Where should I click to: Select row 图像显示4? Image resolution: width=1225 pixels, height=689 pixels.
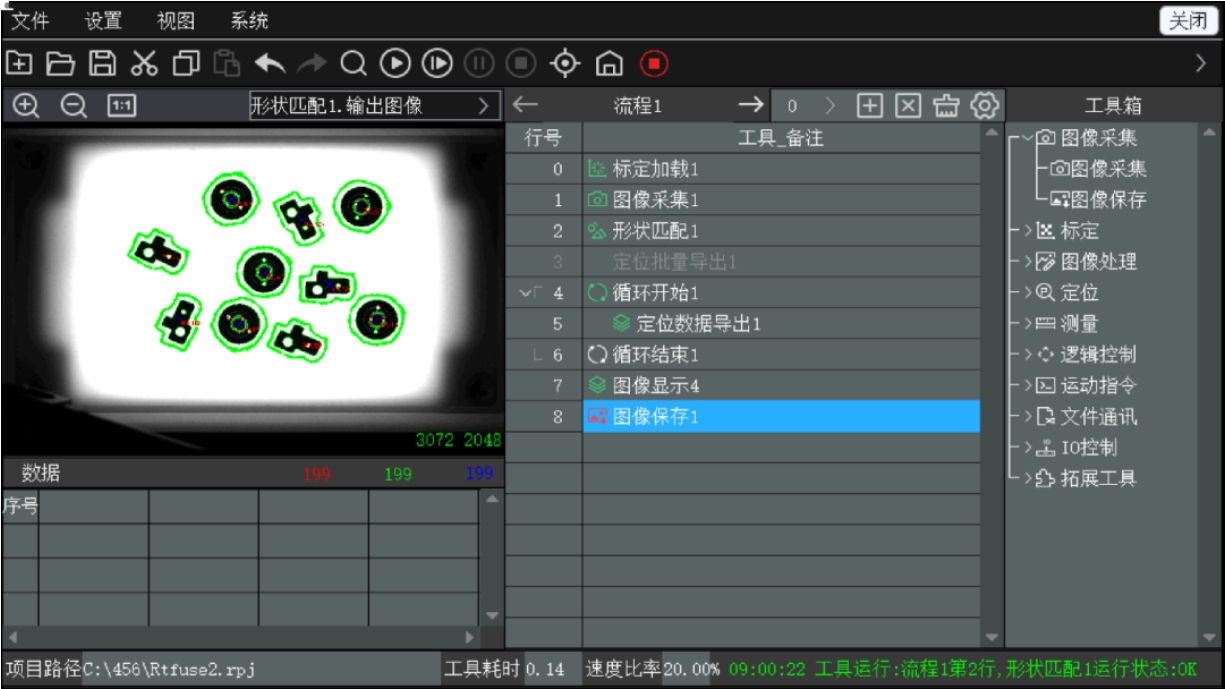click(781, 385)
